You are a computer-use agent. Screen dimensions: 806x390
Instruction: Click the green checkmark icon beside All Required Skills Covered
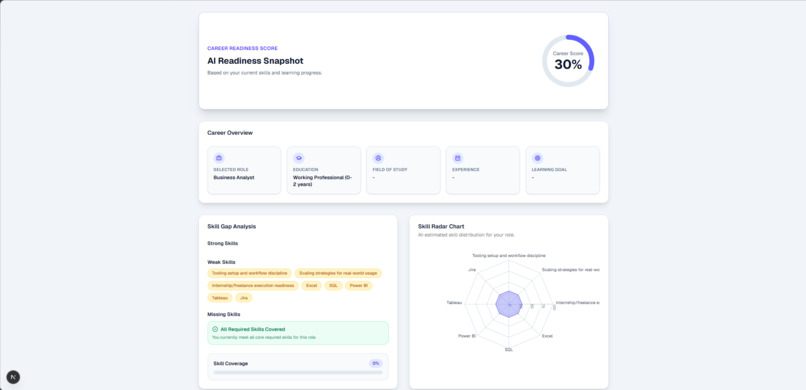pyautogui.click(x=215, y=329)
